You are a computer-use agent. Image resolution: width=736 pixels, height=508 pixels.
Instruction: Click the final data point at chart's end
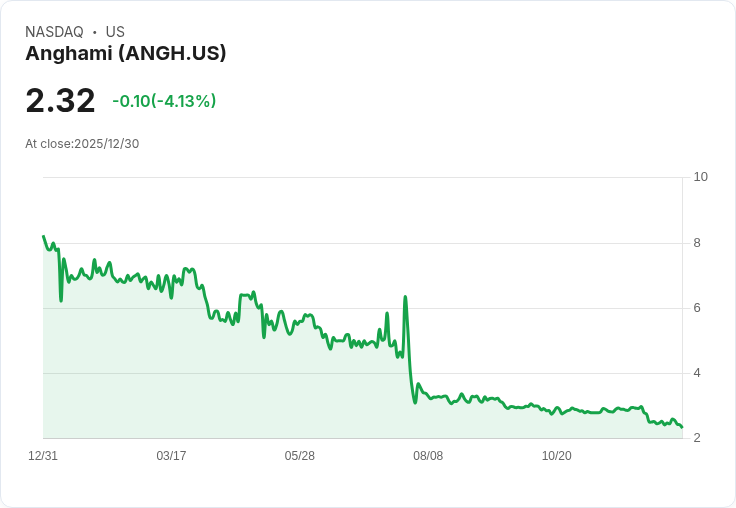tap(682, 427)
